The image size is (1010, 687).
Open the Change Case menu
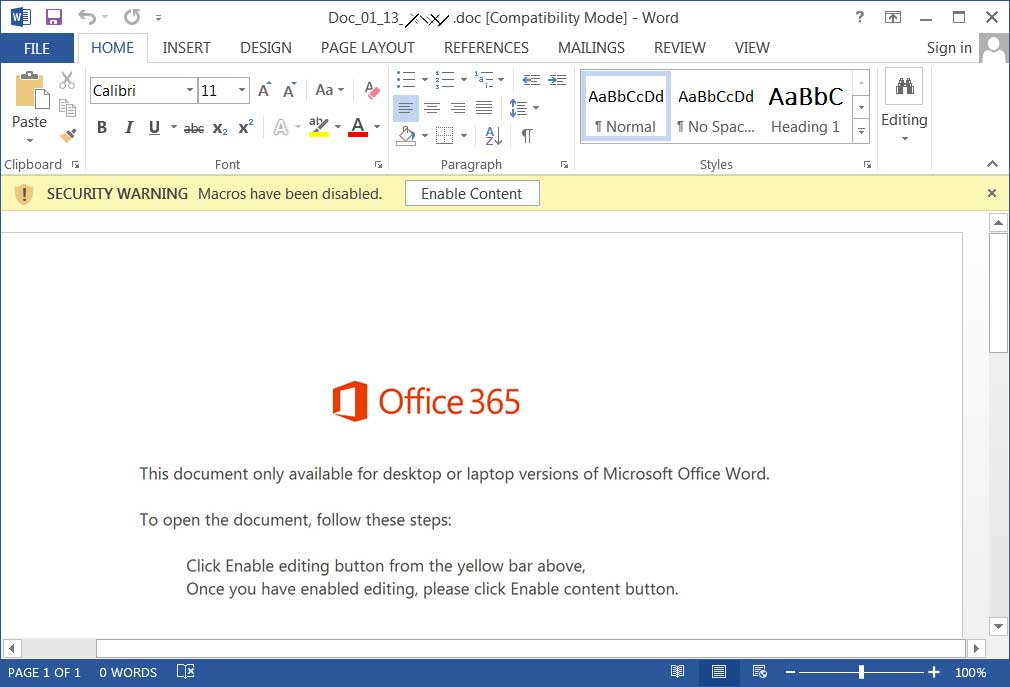pos(330,90)
